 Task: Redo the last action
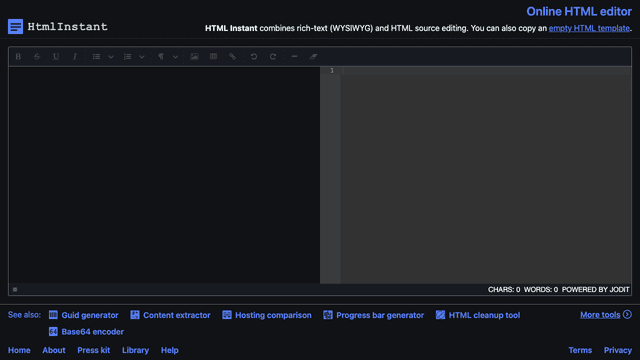273,56
